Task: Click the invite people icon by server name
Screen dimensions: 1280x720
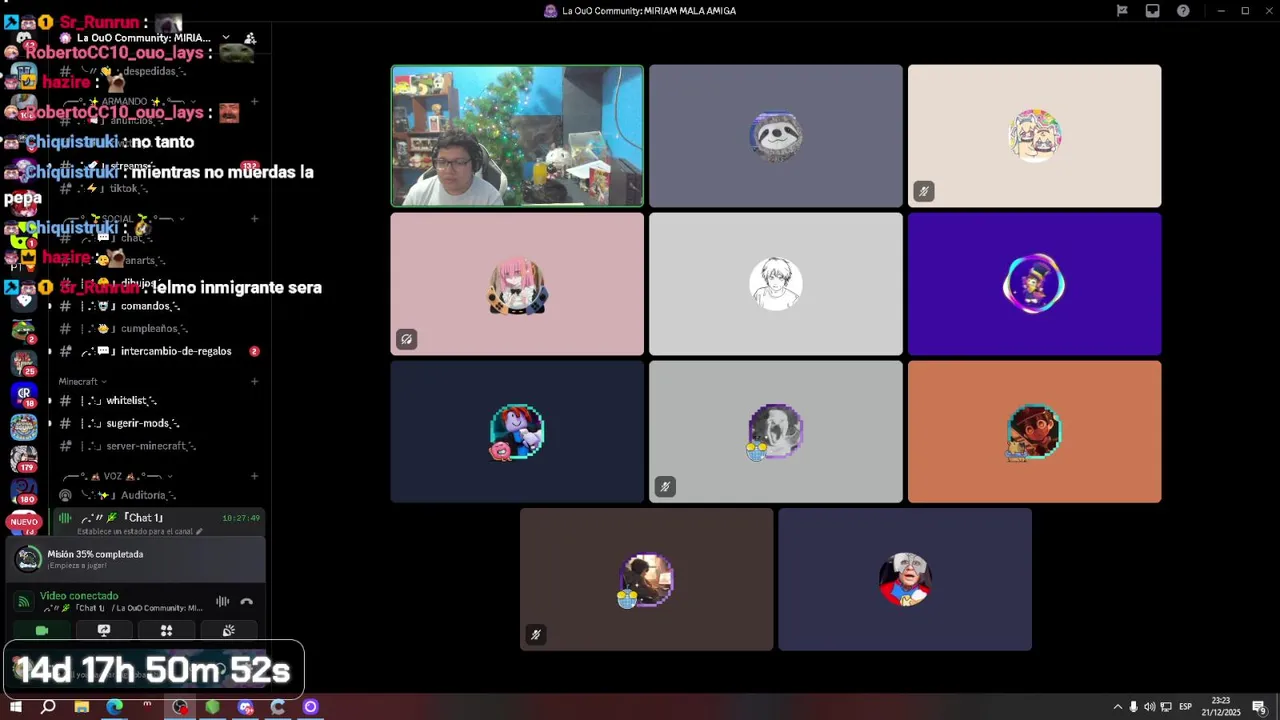Action: click(250, 38)
